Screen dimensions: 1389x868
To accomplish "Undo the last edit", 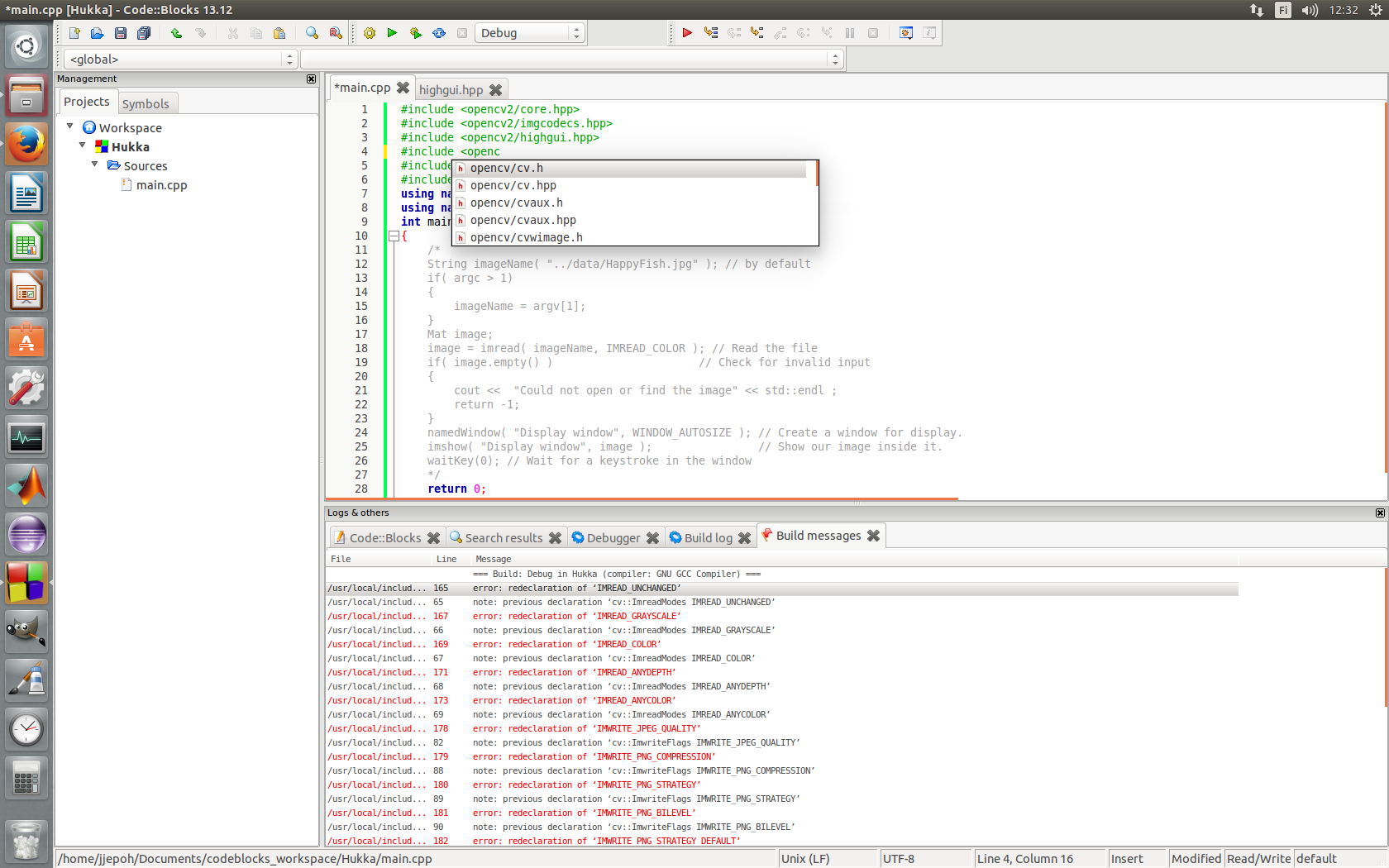I will pyautogui.click(x=176, y=33).
